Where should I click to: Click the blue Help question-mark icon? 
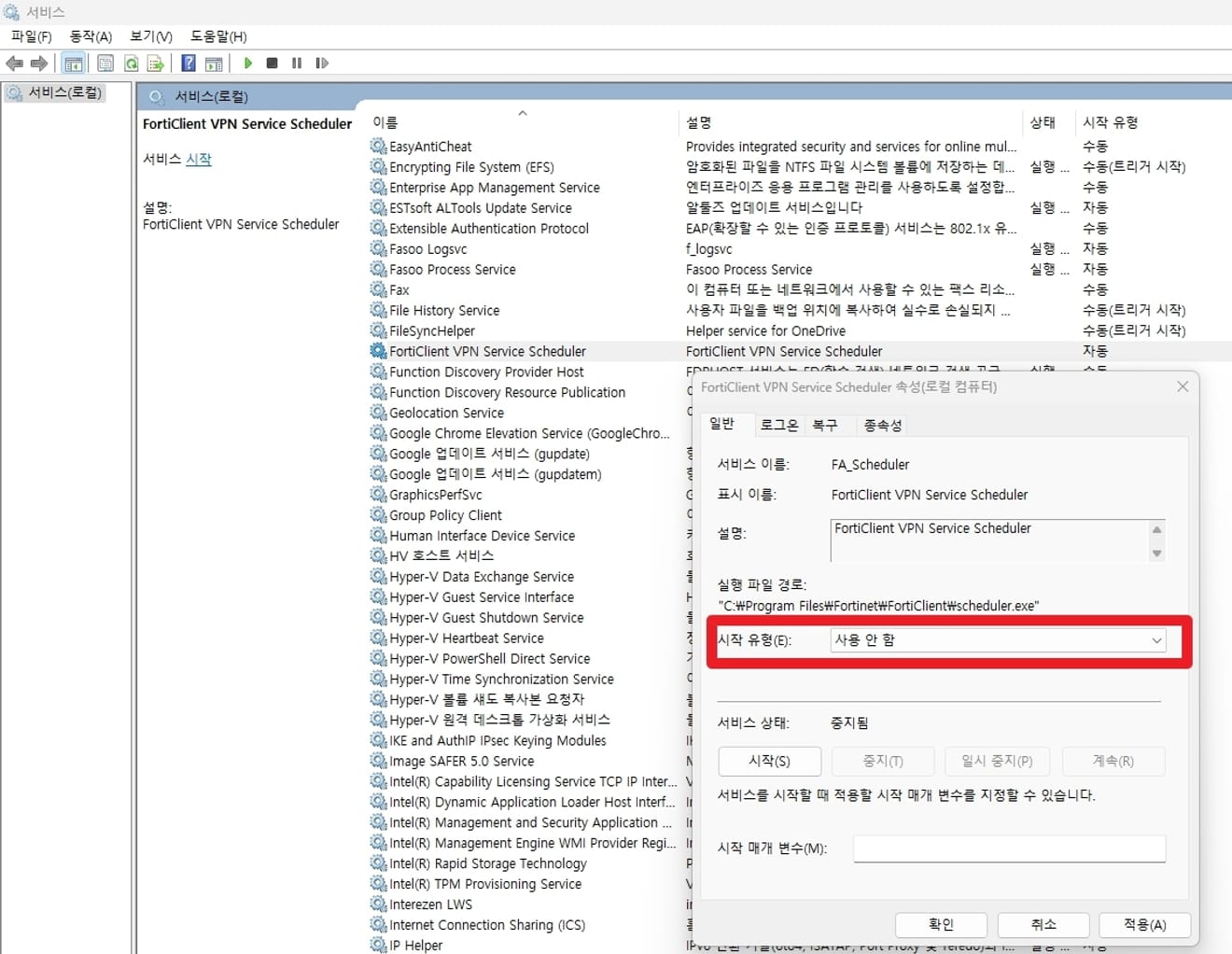[x=188, y=63]
